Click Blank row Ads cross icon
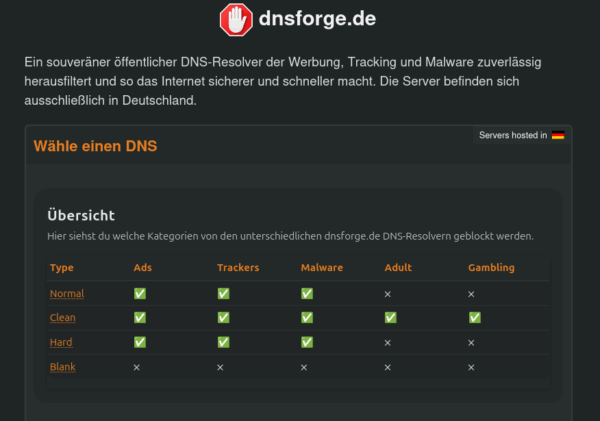 click(x=138, y=367)
